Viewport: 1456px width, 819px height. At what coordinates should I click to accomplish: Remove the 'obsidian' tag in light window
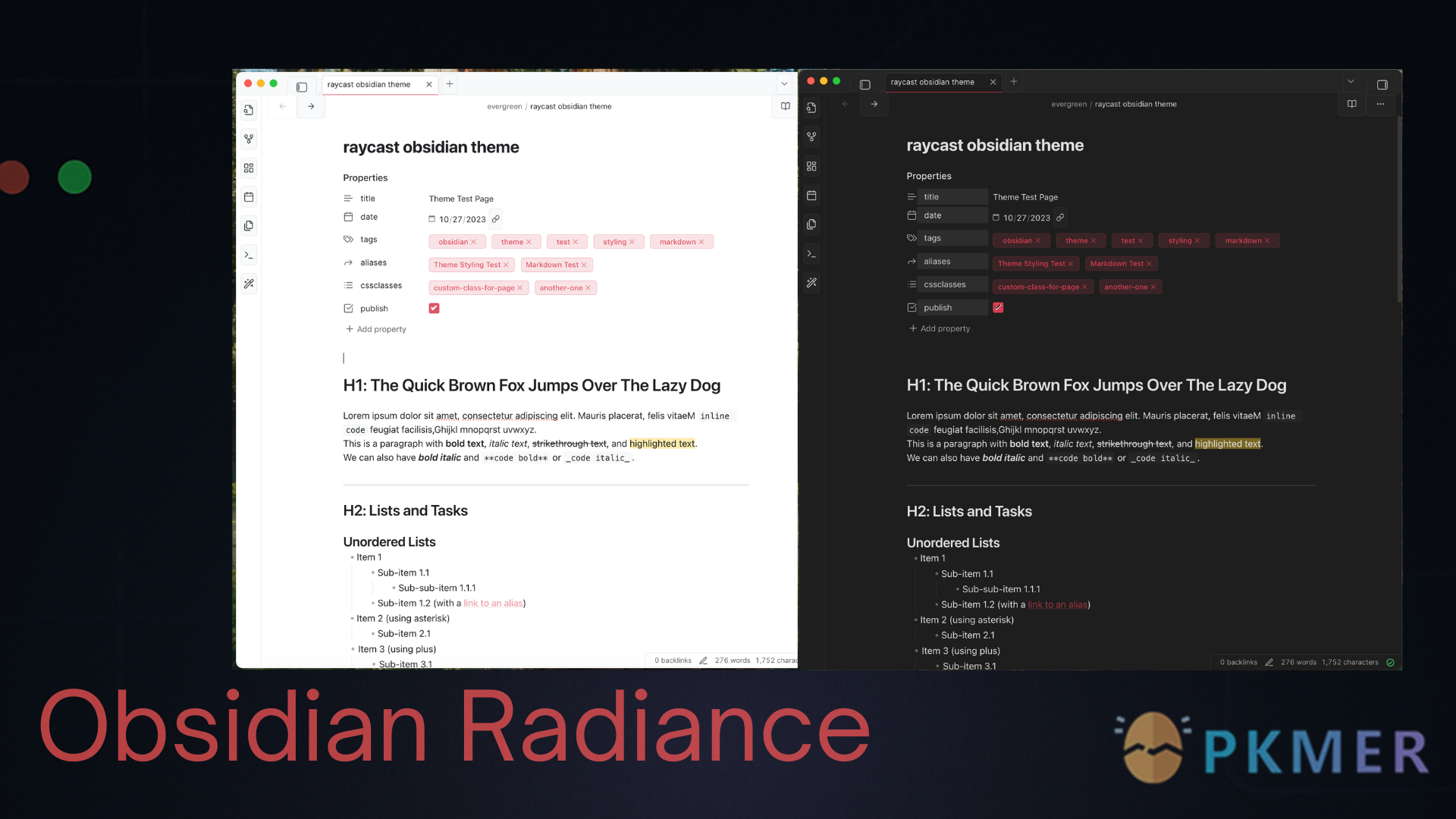pos(474,242)
